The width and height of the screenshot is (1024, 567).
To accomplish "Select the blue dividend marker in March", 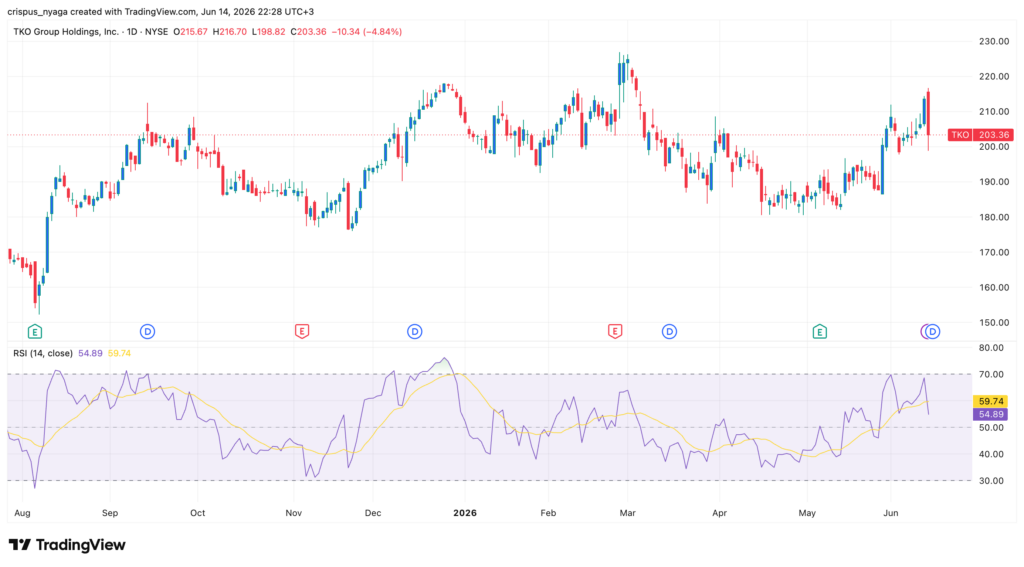I will pos(669,332).
